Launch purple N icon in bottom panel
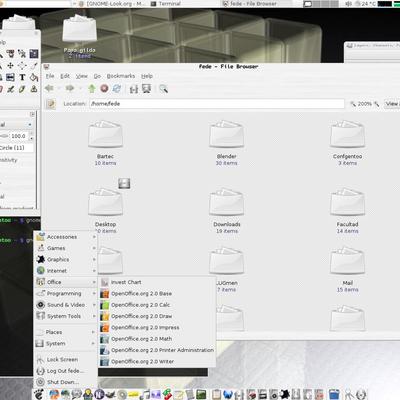 [x=99, y=395]
